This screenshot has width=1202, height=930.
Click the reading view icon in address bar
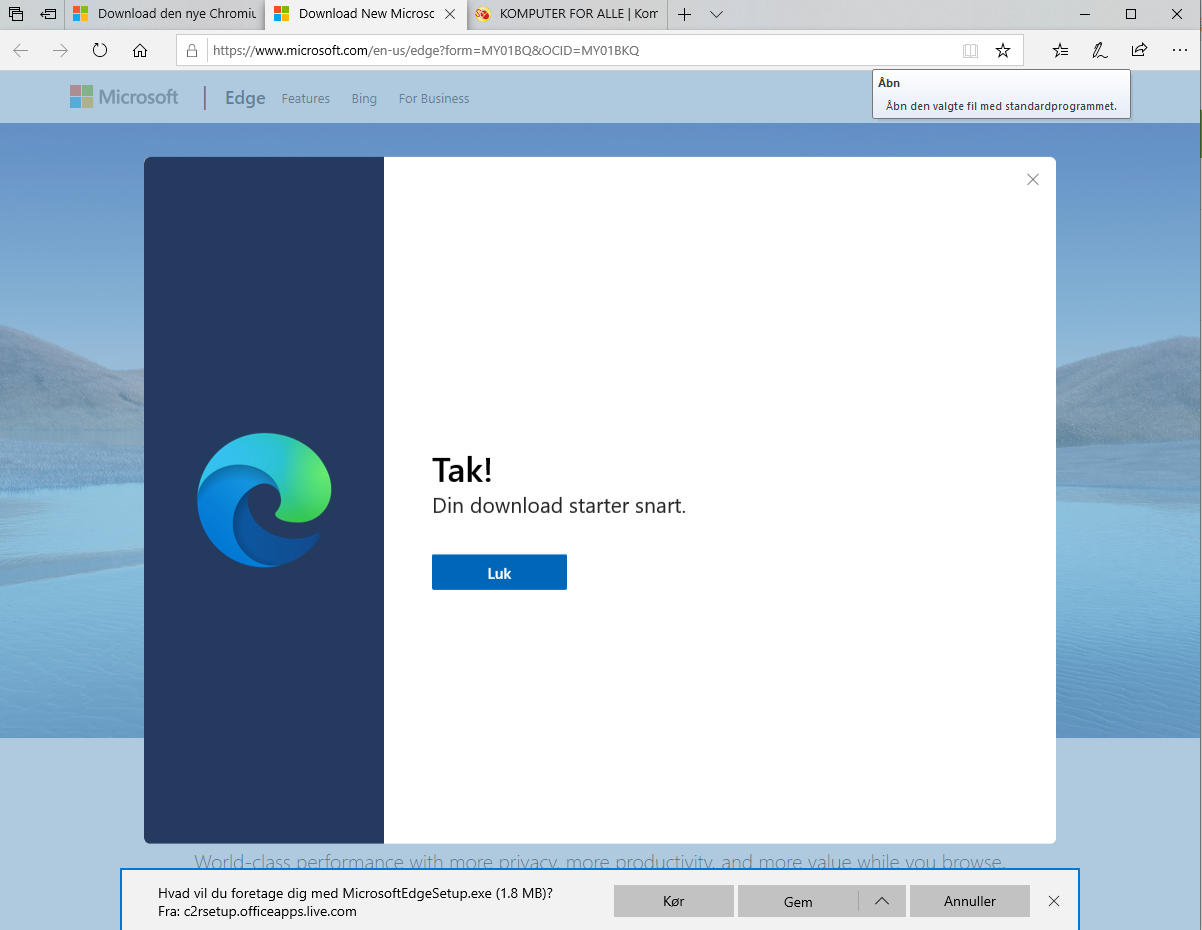tap(970, 50)
